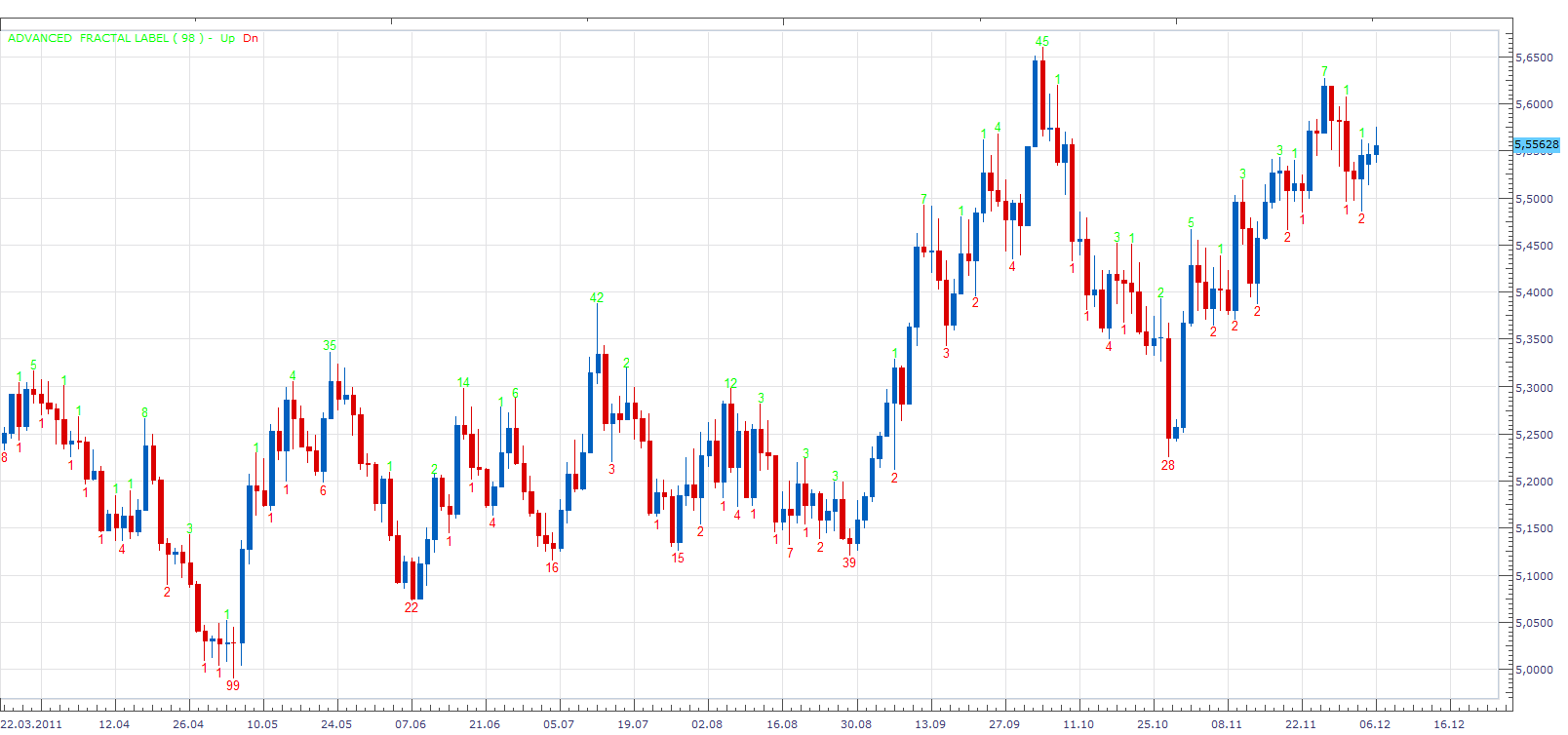This screenshot has width=1568, height=735.
Task: Click the 5,4000 price axis label
Action: click(1534, 292)
